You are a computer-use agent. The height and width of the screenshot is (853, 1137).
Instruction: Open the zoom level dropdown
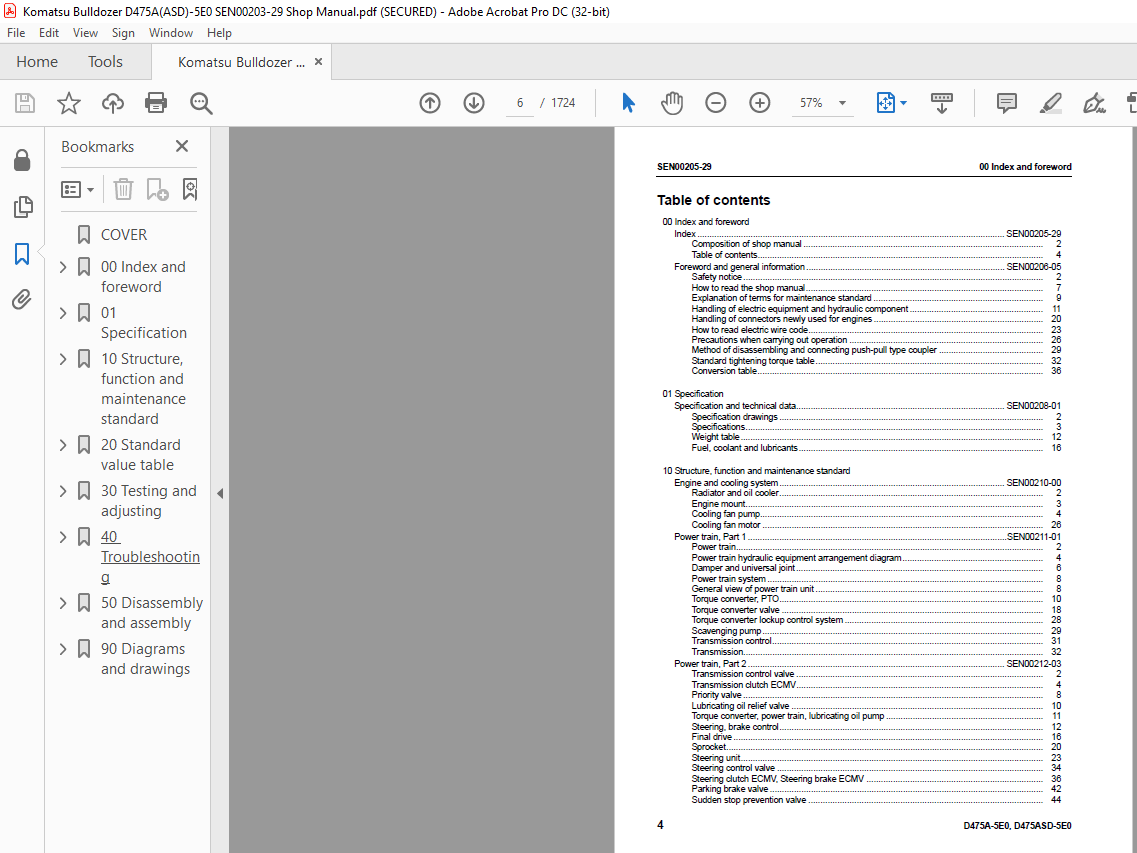coord(843,103)
